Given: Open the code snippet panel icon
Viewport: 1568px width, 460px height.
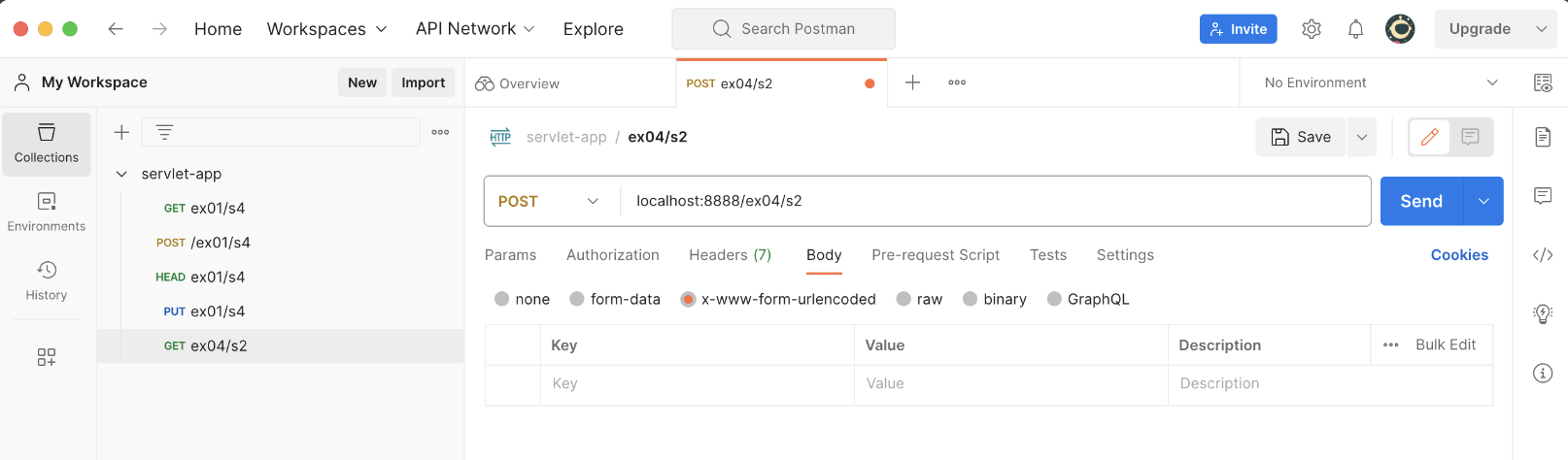Looking at the screenshot, I should tap(1543, 255).
